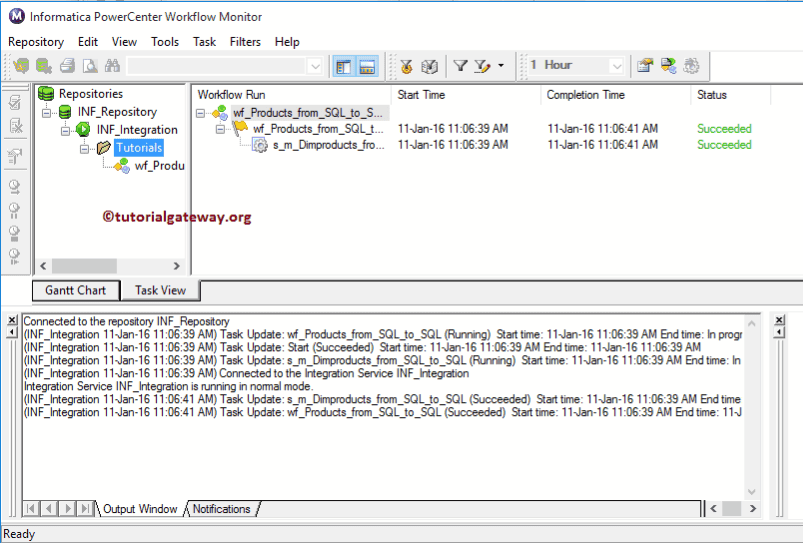Click the cube-shaped toolbar icon

click(429, 66)
